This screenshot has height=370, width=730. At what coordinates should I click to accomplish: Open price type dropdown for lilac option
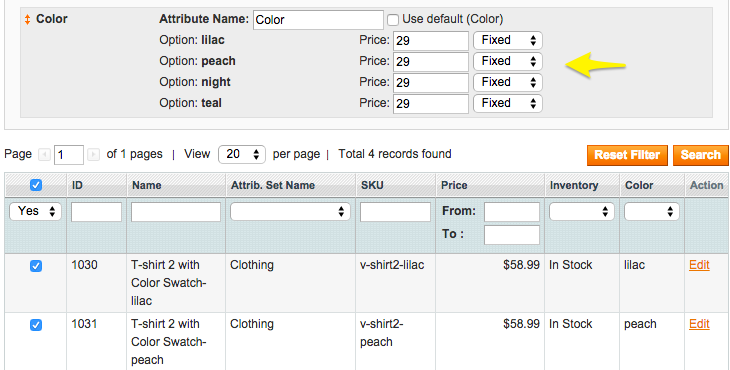tap(508, 40)
